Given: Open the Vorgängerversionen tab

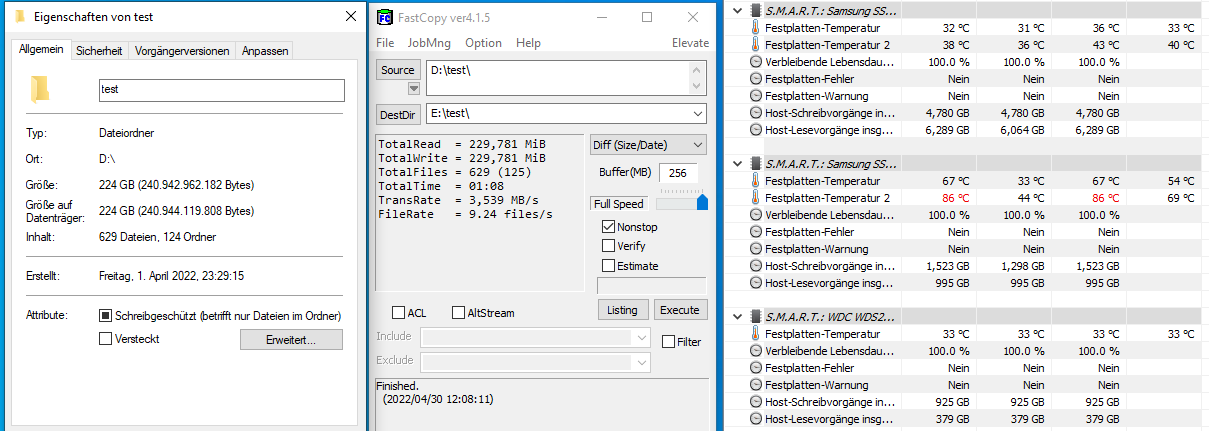Looking at the screenshot, I should (182, 50).
